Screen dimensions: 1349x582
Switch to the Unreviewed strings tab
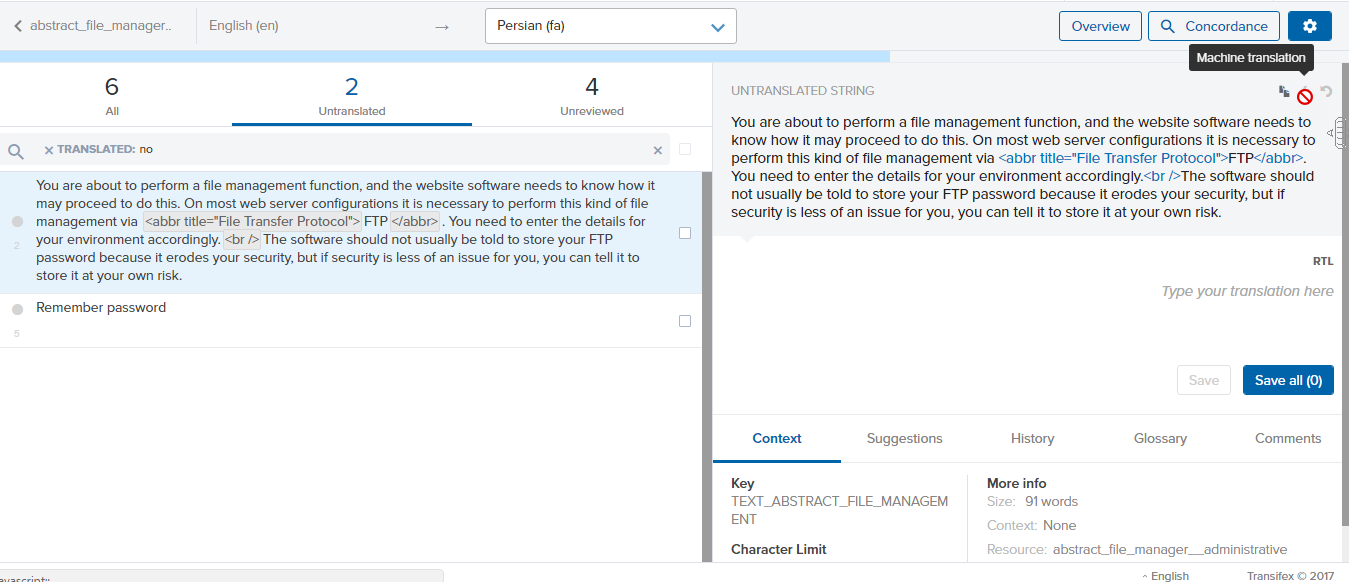pos(591,97)
